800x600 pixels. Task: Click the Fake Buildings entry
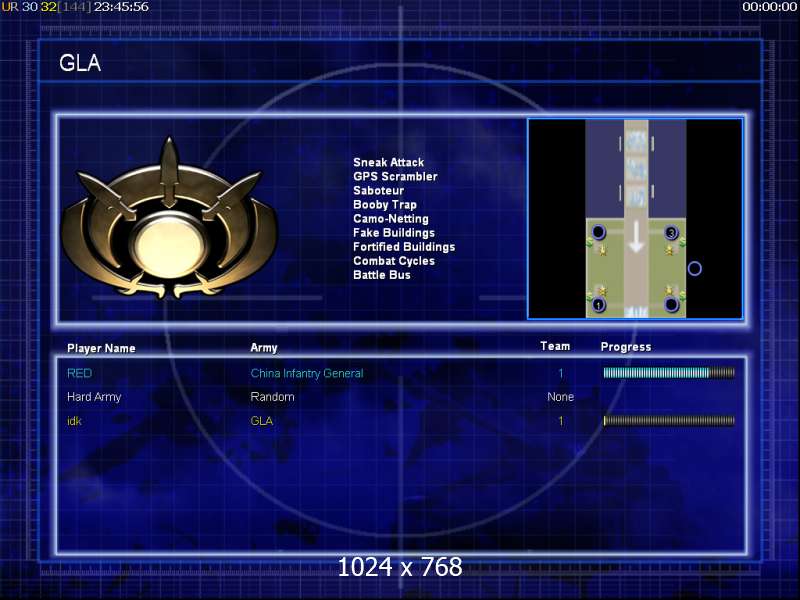click(394, 233)
